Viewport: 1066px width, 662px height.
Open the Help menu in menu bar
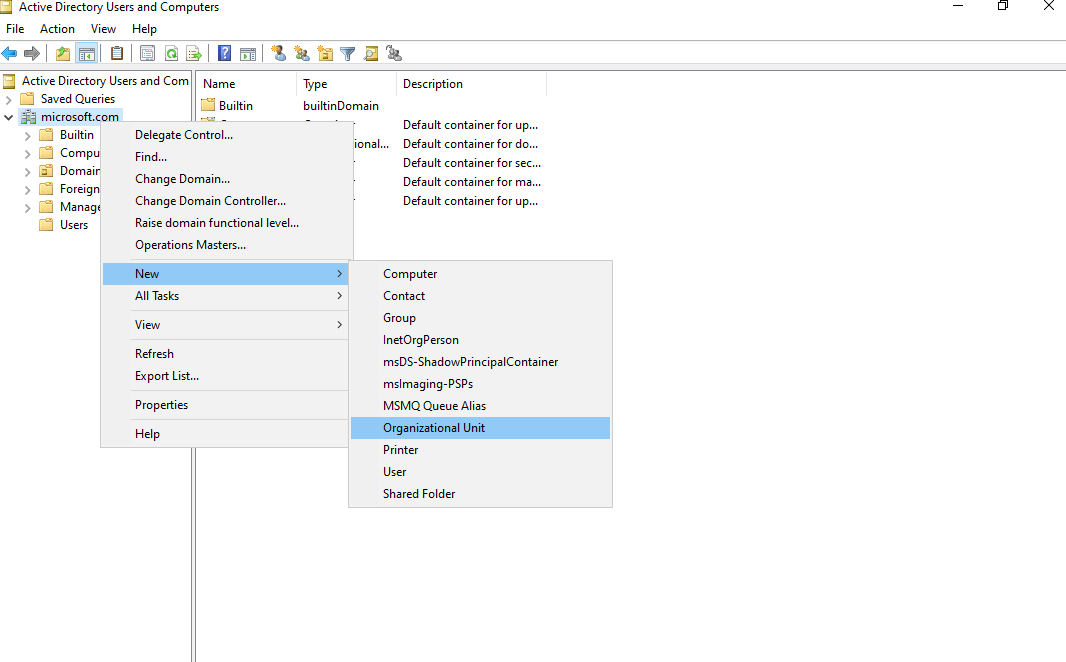[x=144, y=29]
